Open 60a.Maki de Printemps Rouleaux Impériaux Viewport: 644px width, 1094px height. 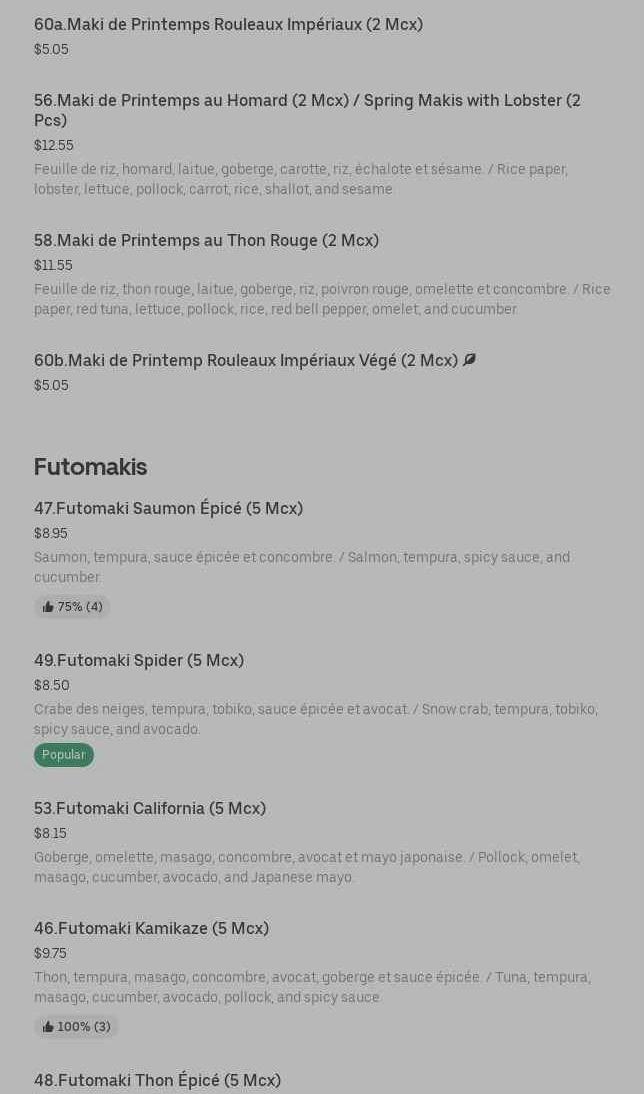(x=228, y=24)
